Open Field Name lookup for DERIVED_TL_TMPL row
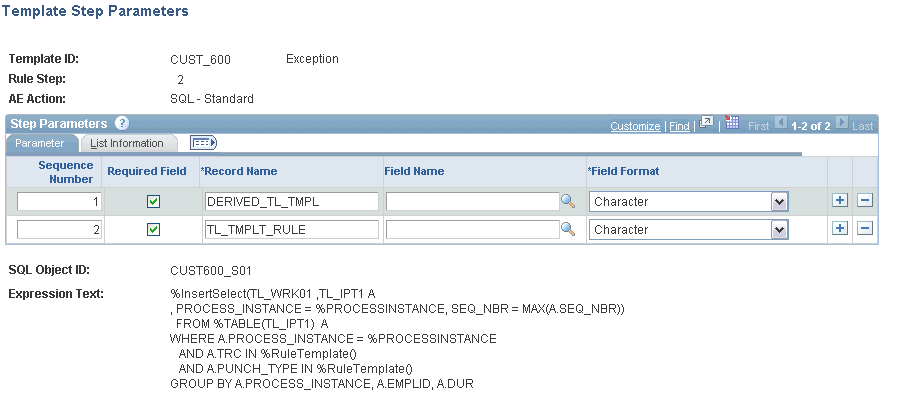 (568, 201)
